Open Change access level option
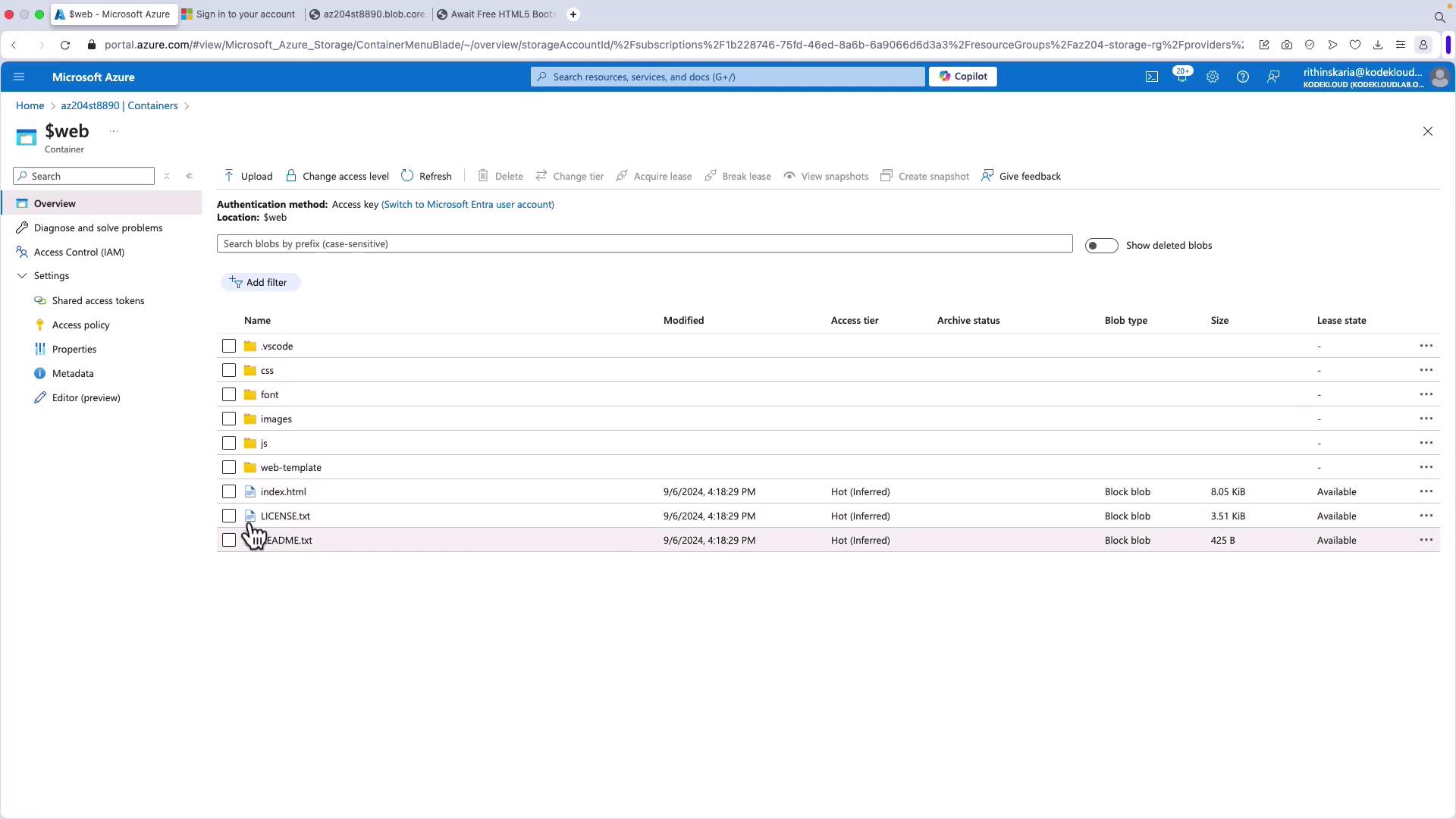The width and height of the screenshot is (1456, 819). point(337,176)
